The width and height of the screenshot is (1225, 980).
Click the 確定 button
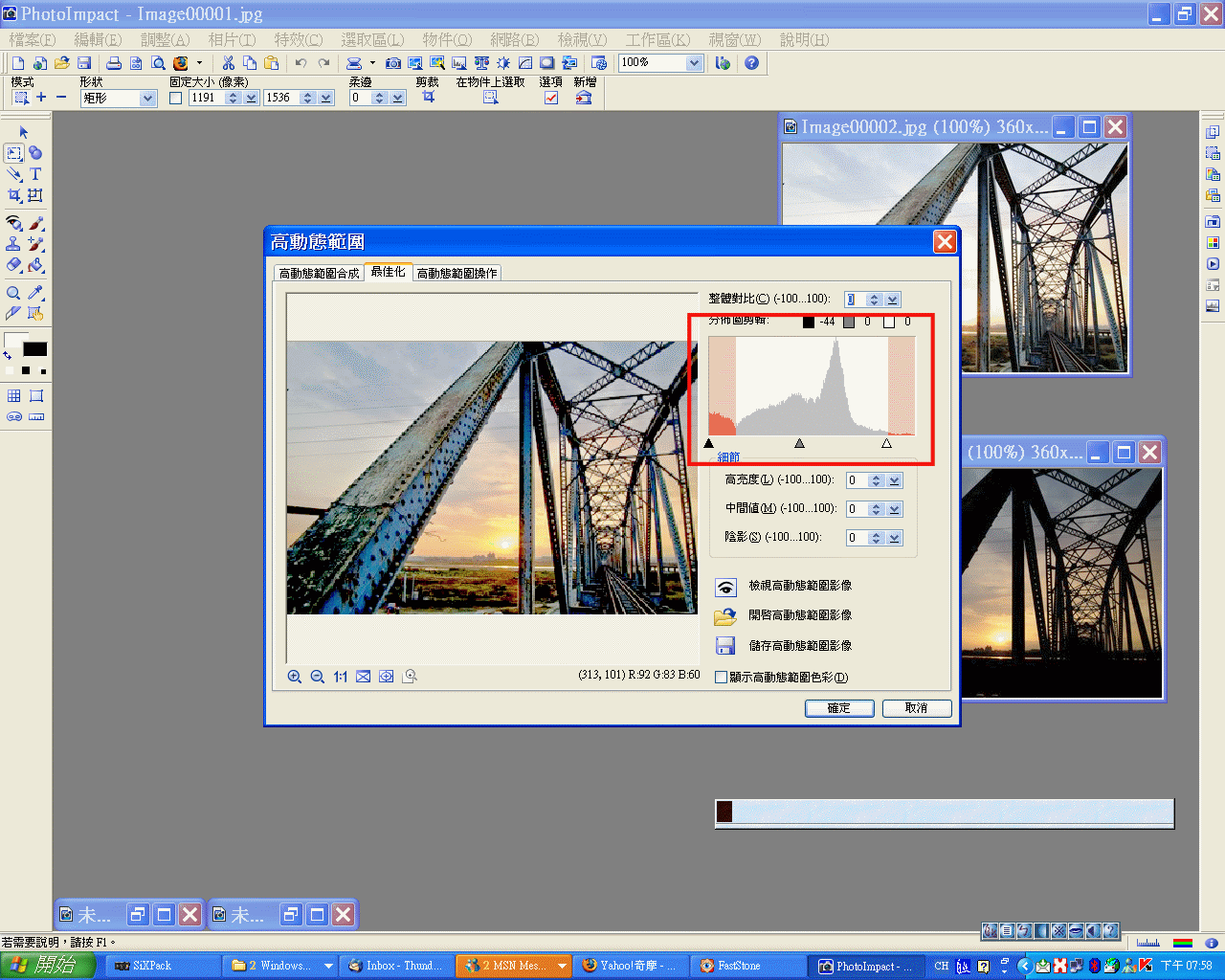click(x=839, y=708)
